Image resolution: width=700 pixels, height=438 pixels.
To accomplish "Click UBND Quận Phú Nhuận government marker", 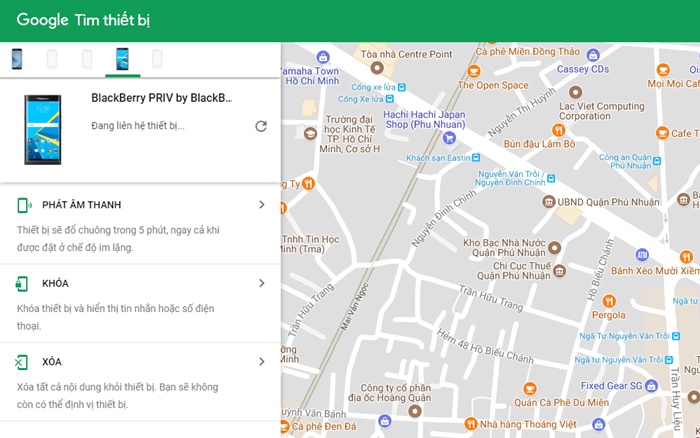I will click(549, 202).
